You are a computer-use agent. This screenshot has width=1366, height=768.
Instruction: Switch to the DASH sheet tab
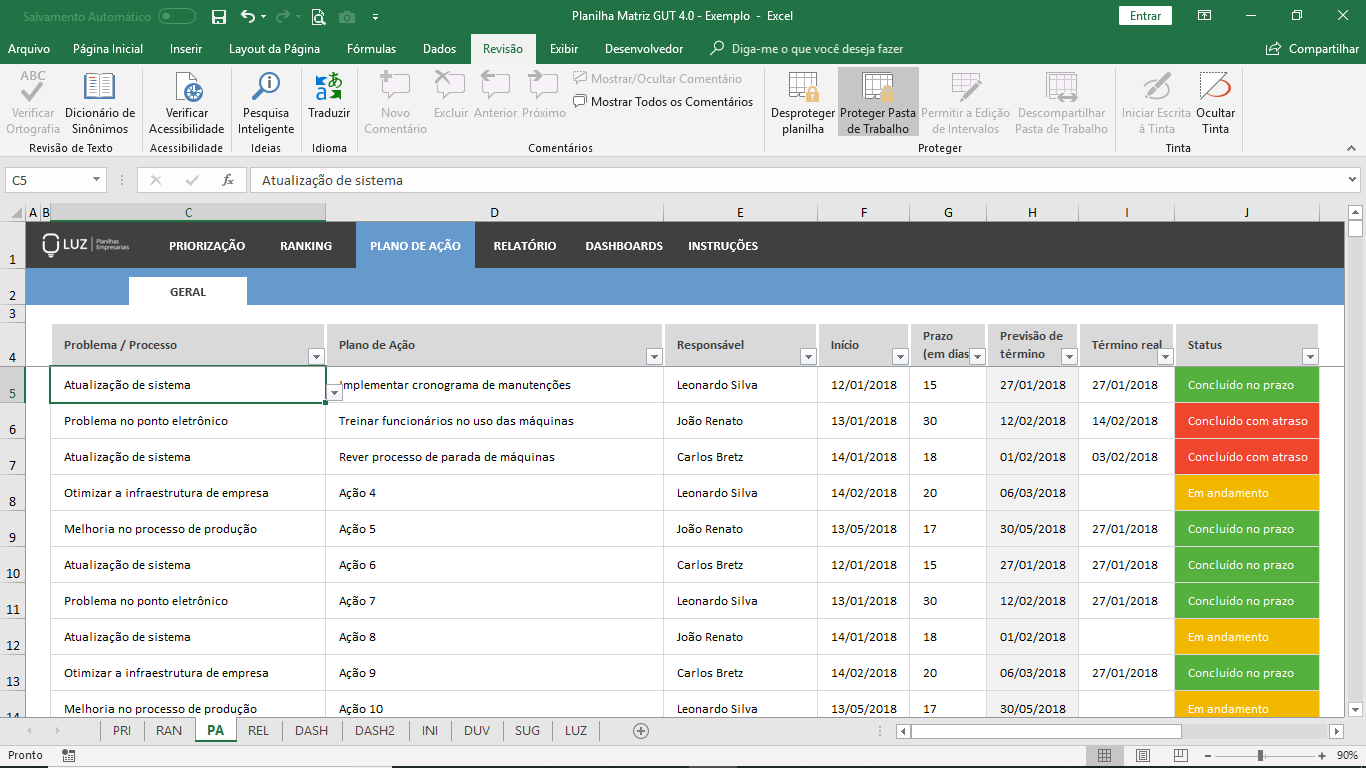click(311, 731)
